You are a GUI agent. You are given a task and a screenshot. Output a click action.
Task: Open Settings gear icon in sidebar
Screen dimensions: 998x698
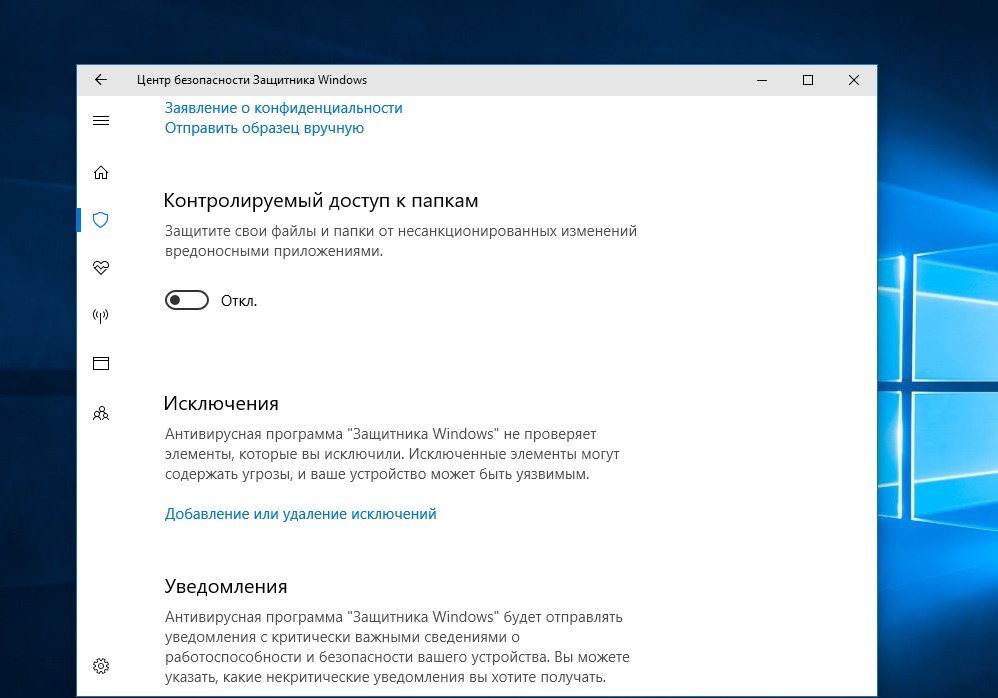(101, 666)
